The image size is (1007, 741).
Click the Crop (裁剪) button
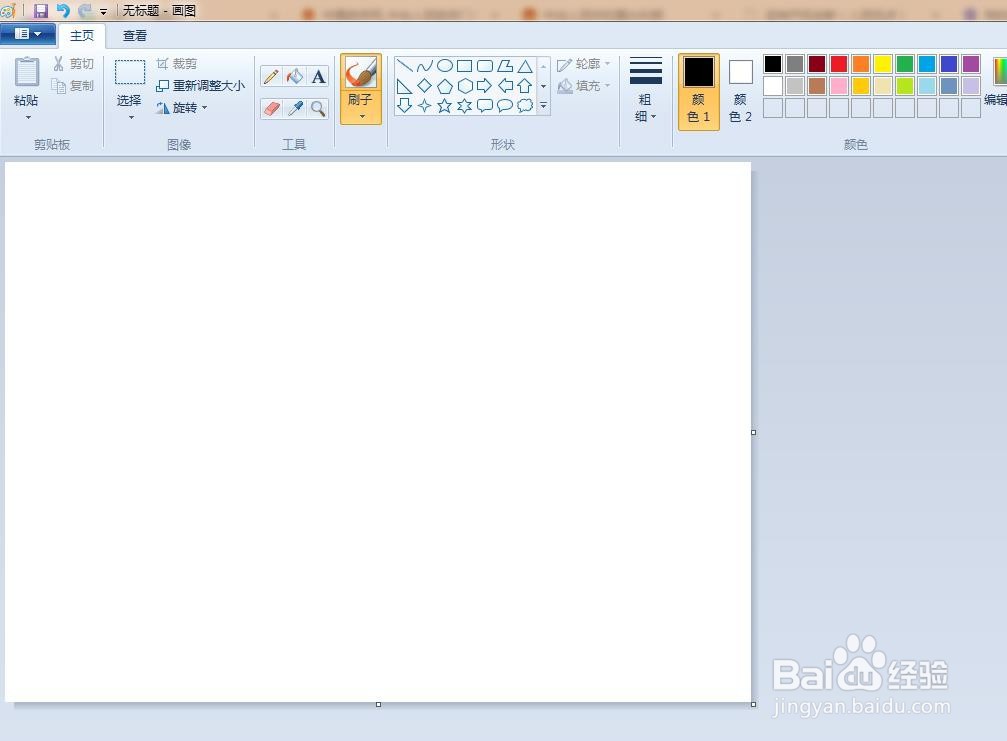(x=177, y=64)
